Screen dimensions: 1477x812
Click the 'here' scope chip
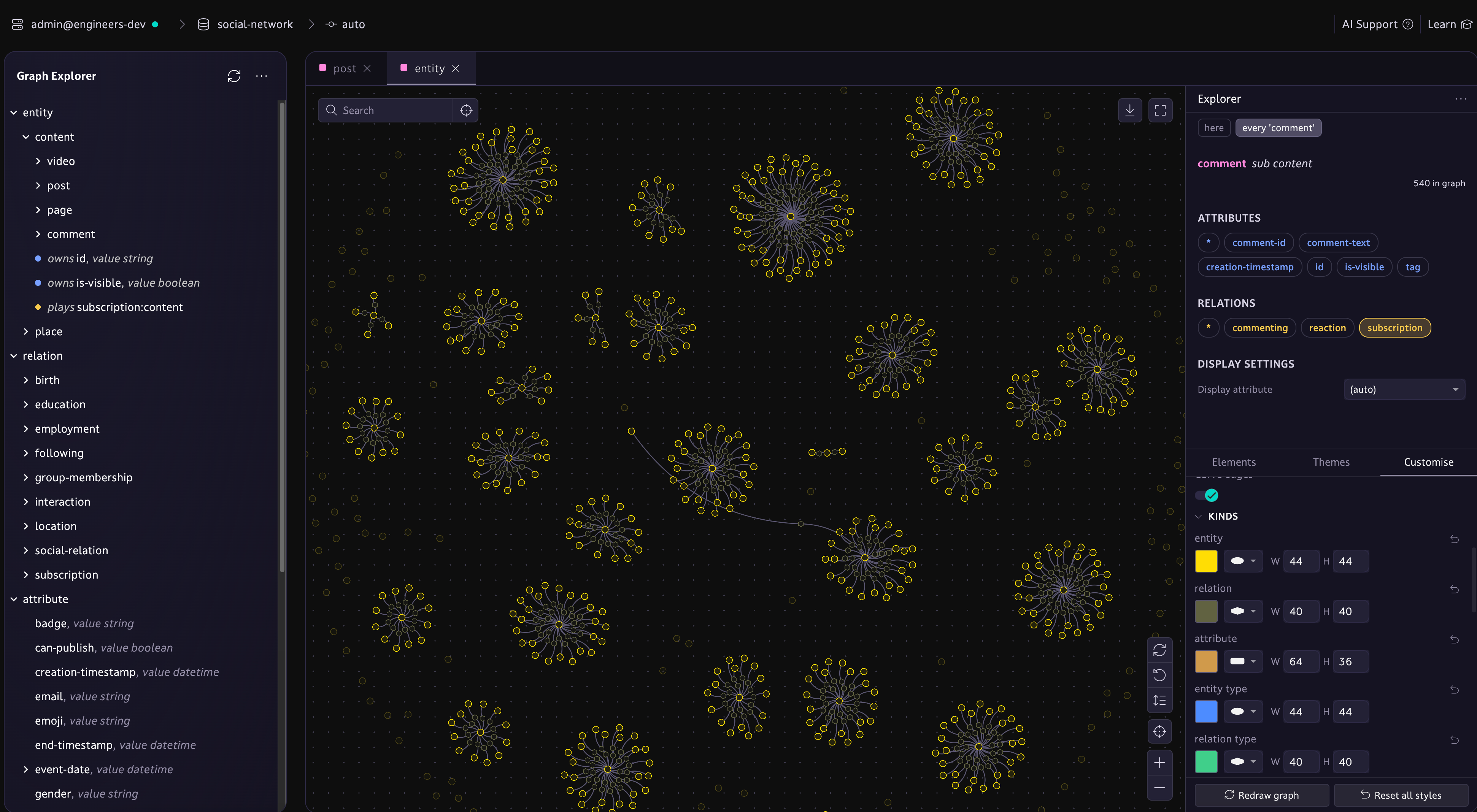point(1214,128)
